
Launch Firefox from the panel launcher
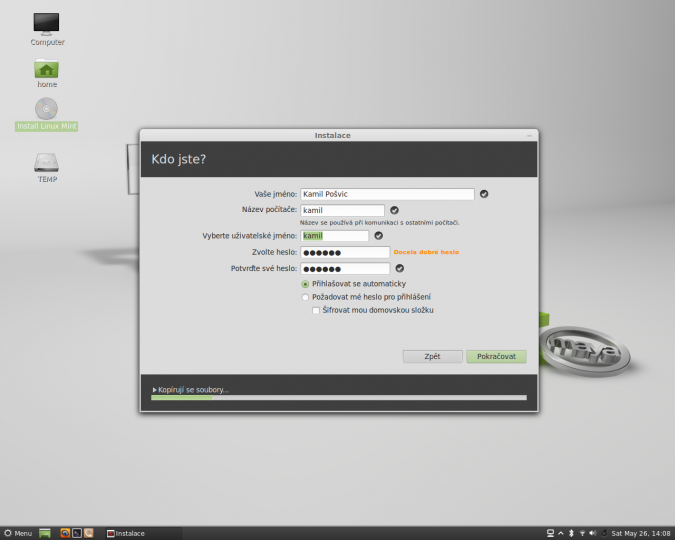tap(65, 533)
